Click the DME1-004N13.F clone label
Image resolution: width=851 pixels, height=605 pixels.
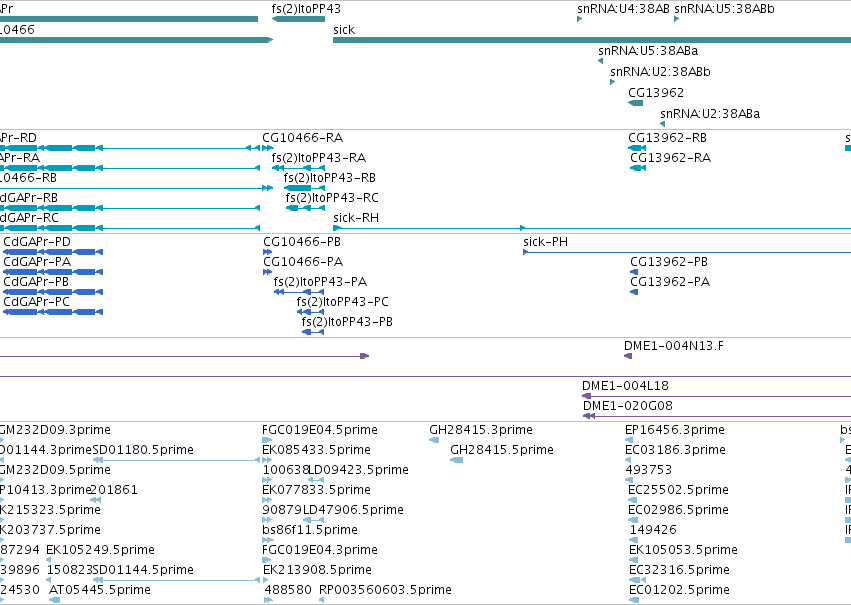674,346
